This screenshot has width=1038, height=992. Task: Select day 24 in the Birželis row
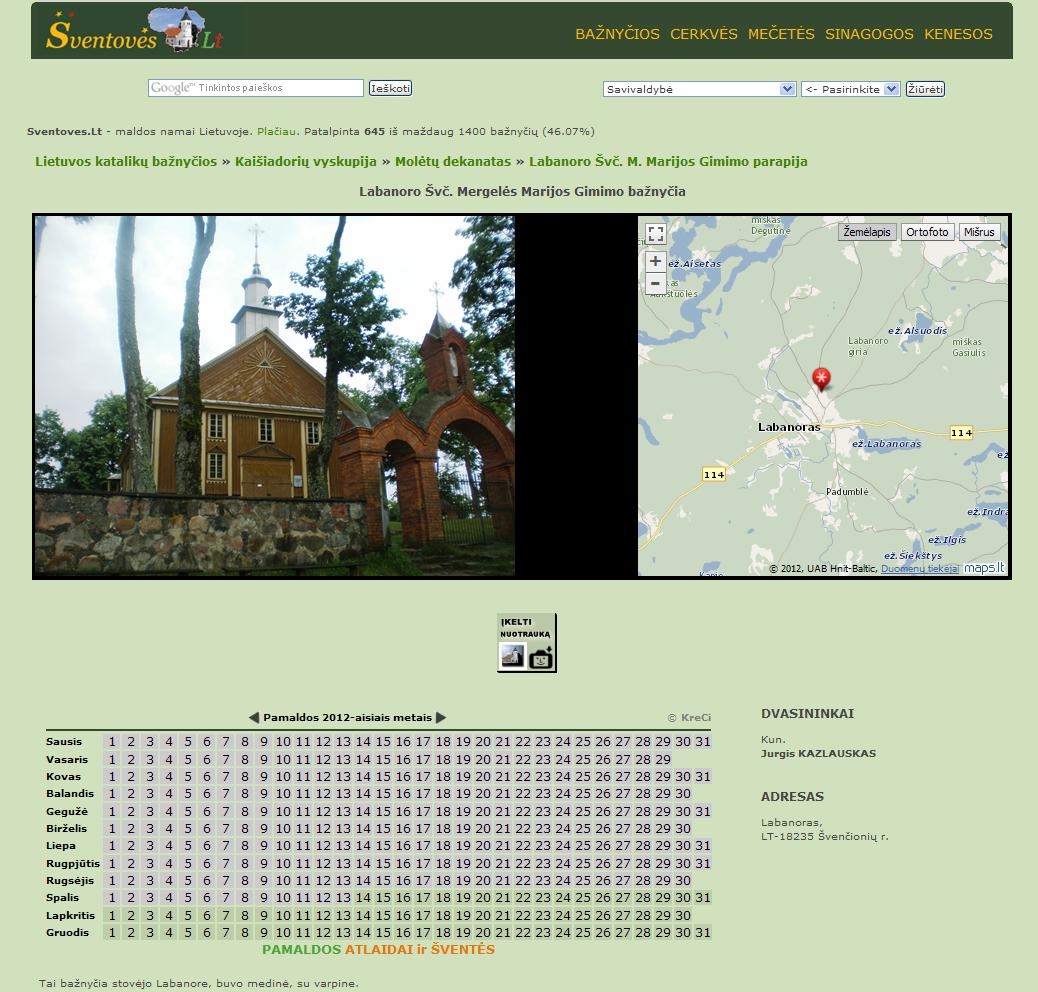[x=563, y=829]
